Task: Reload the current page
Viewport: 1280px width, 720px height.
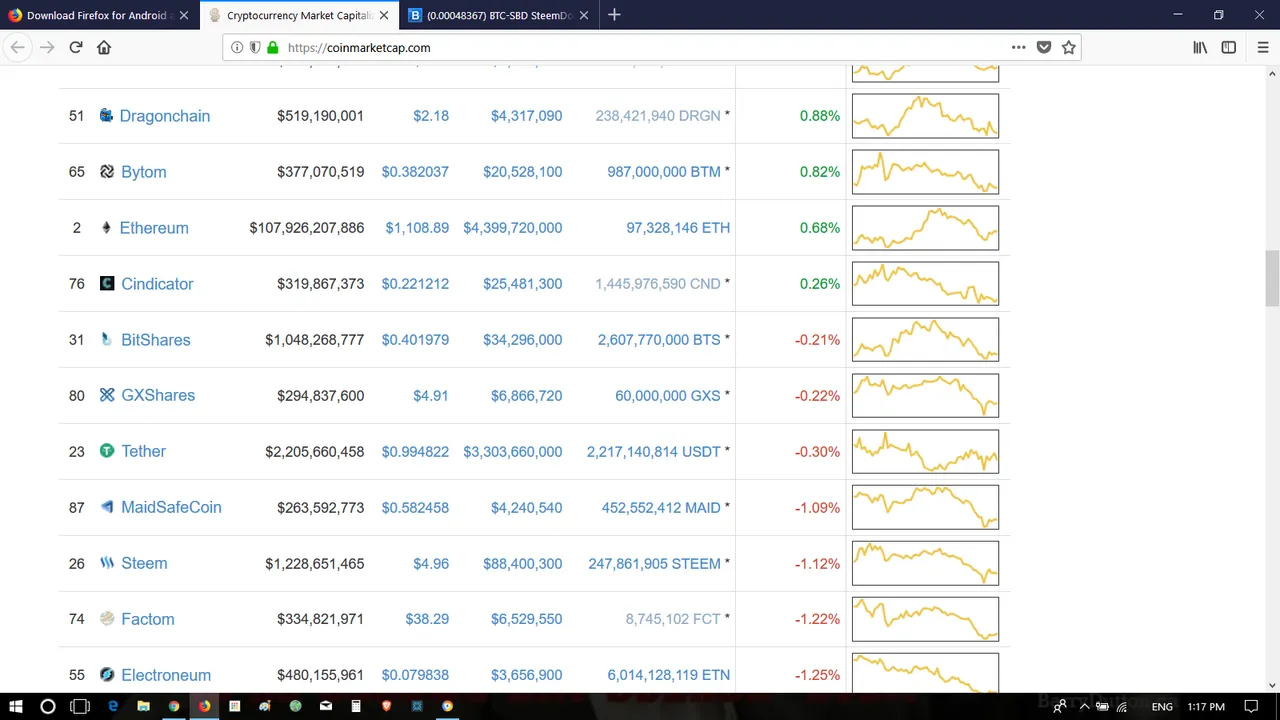Action: click(75, 47)
